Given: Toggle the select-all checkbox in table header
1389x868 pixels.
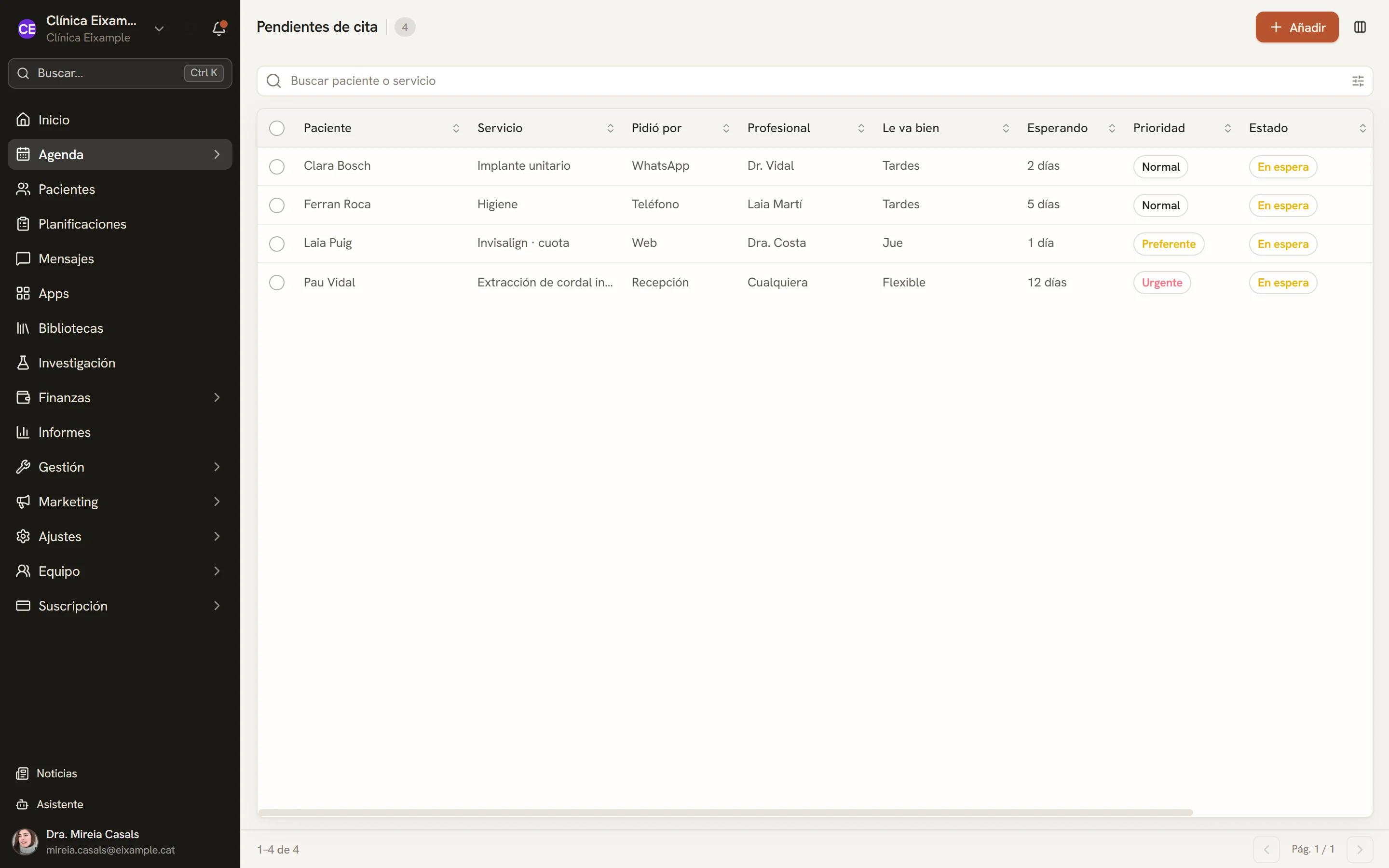Looking at the screenshot, I should tap(277, 128).
